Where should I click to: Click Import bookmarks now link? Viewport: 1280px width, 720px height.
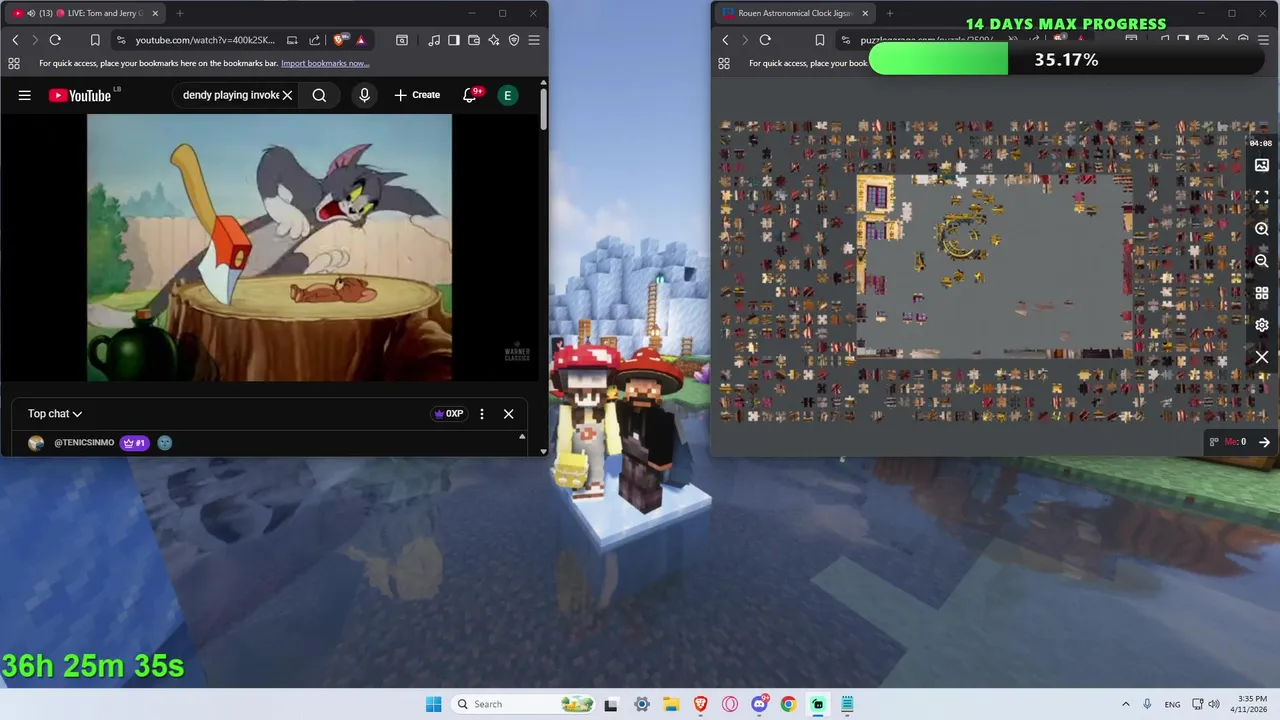coord(325,63)
